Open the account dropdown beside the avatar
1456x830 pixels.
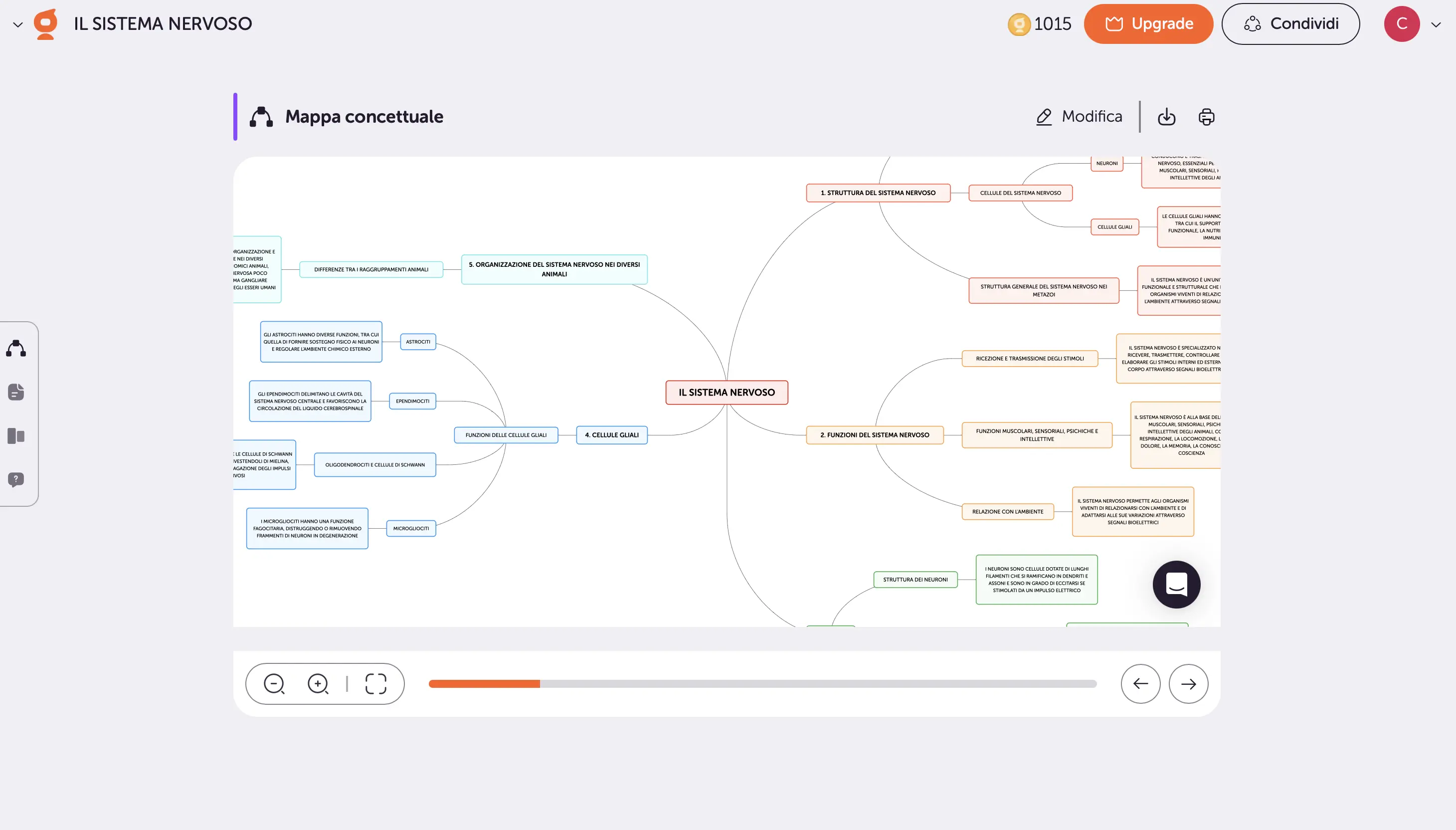[1436, 23]
